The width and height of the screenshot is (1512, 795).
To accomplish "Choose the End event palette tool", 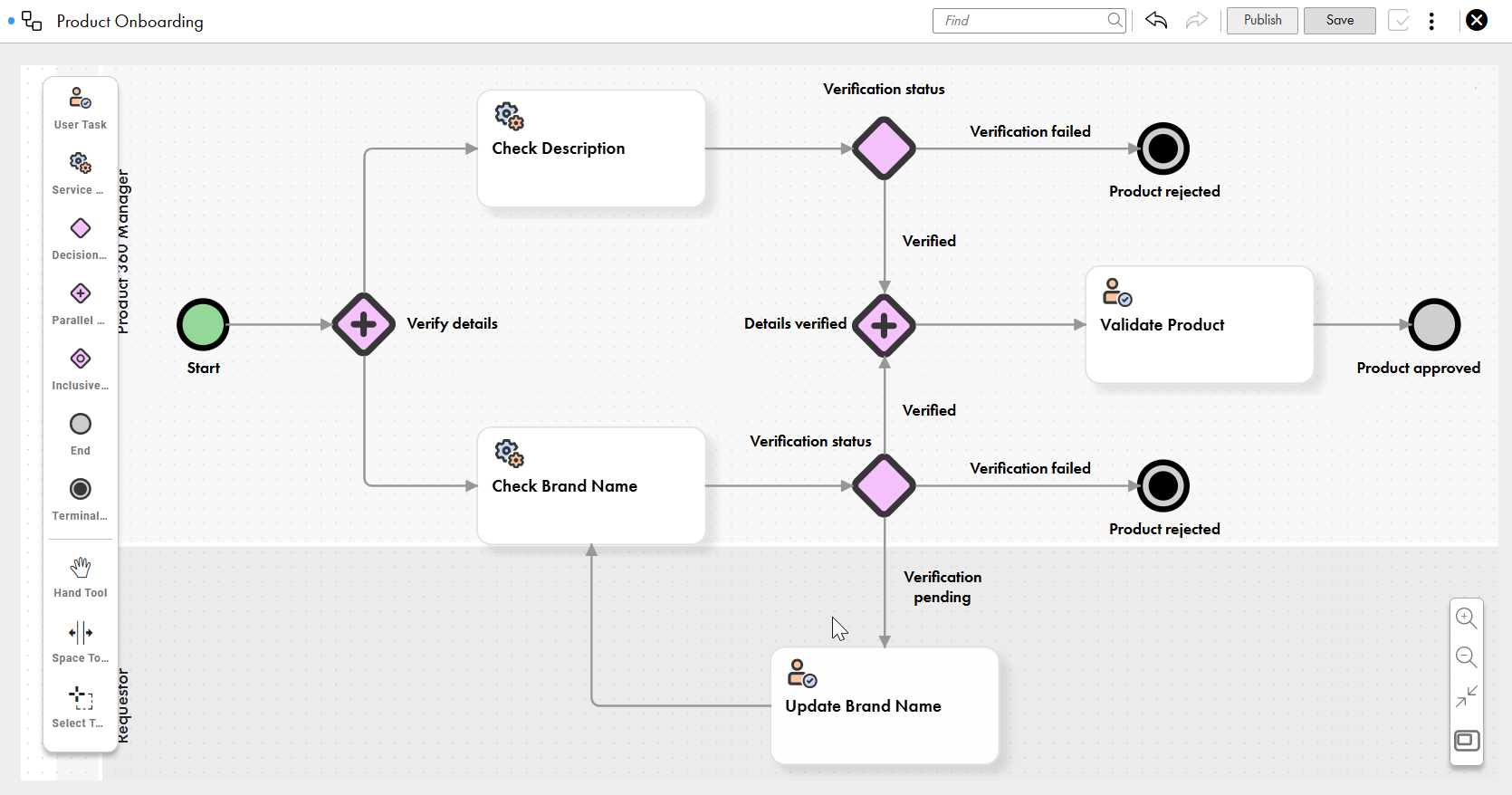I will pyautogui.click(x=81, y=434).
